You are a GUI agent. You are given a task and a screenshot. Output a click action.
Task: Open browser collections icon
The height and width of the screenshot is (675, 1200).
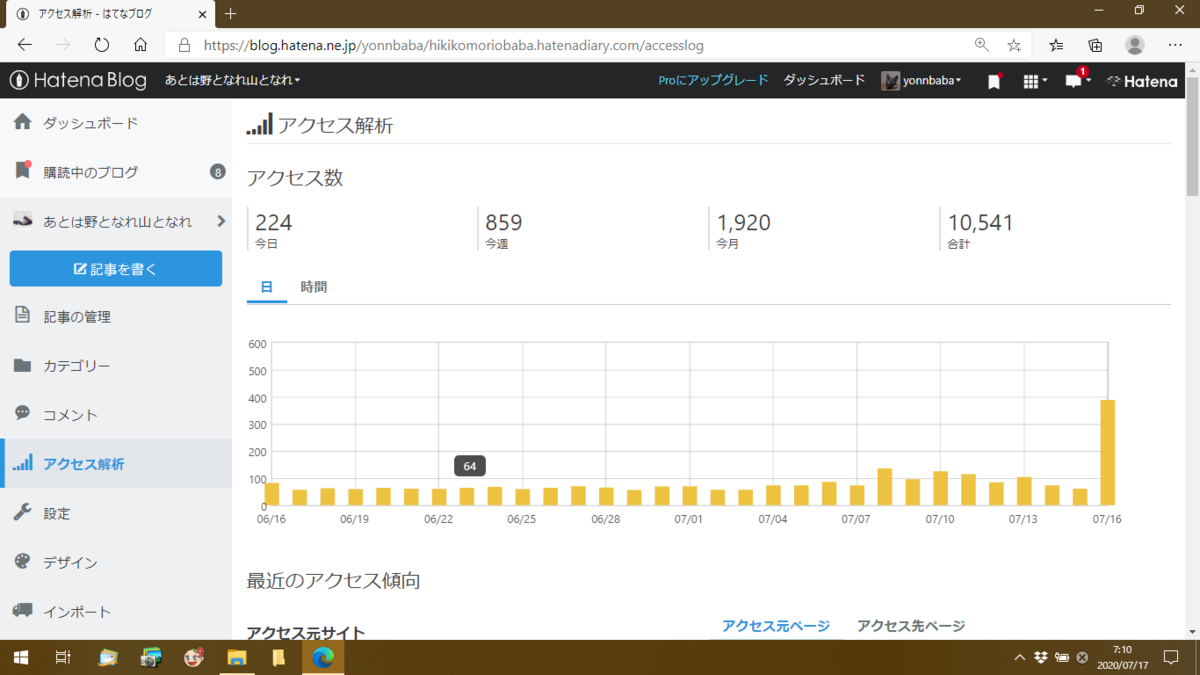[x=1095, y=45]
